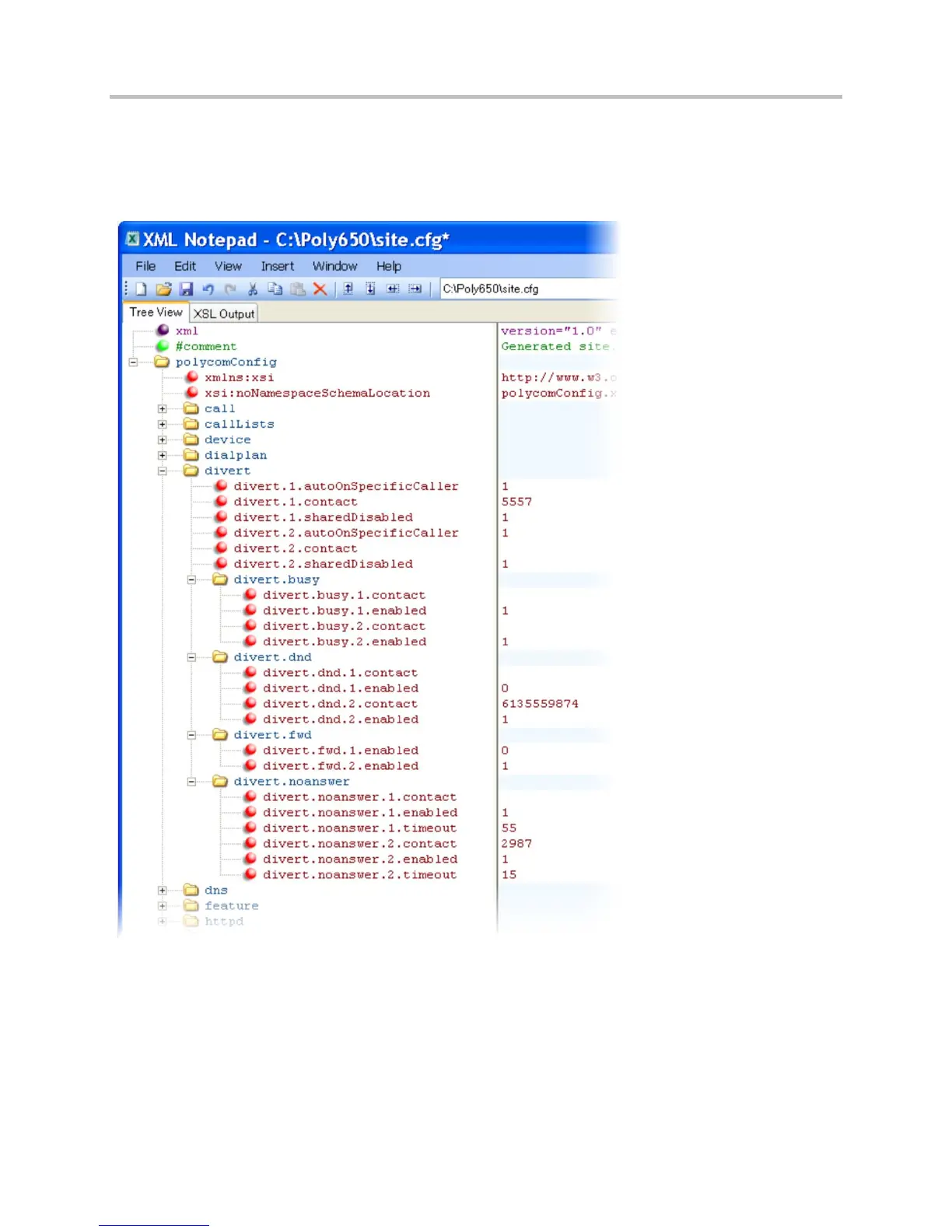Select divert.busy.1.enabled attribute
Screen dimensions: 952x1232
pos(345,611)
